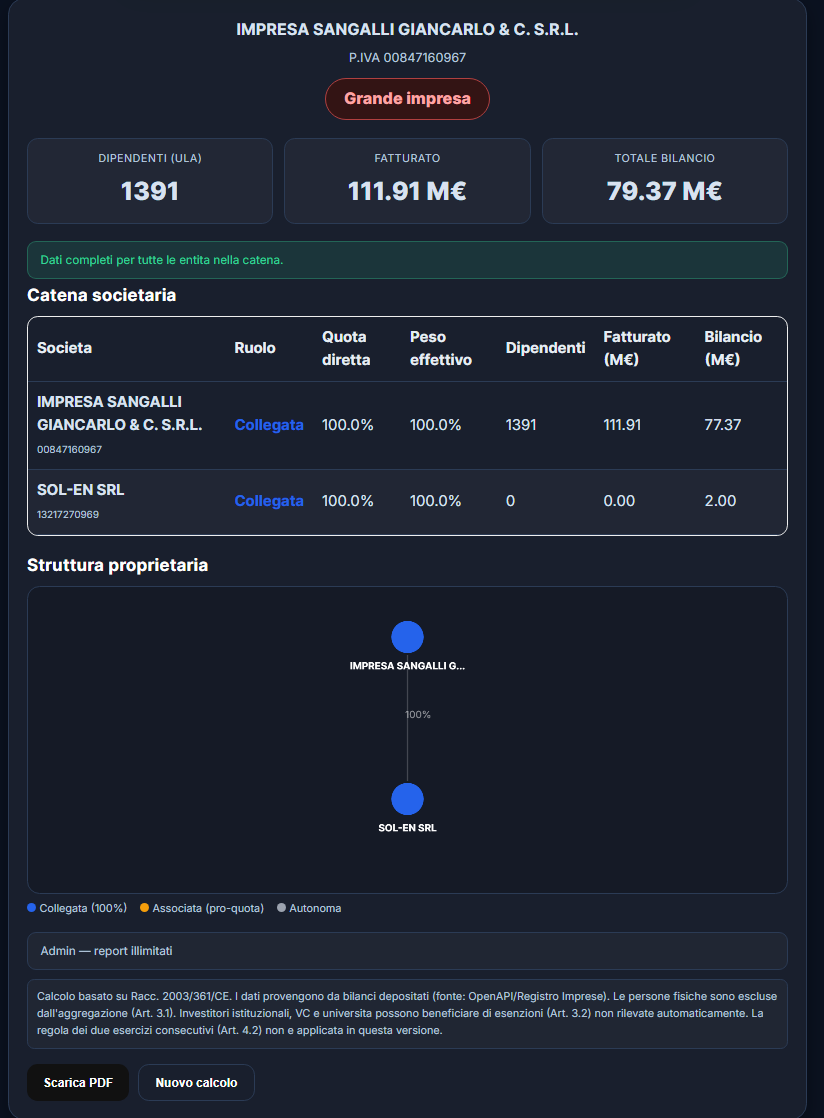Select the SOL-EN SRL node circle in graph
The width and height of the screenshot is (824, 1118).
(407, 799)
